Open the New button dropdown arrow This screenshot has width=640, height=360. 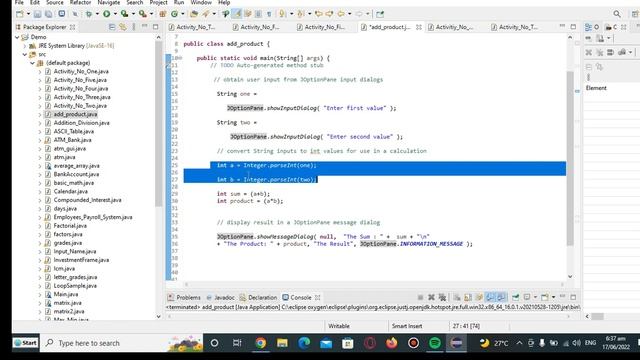(x=28, y=14)
